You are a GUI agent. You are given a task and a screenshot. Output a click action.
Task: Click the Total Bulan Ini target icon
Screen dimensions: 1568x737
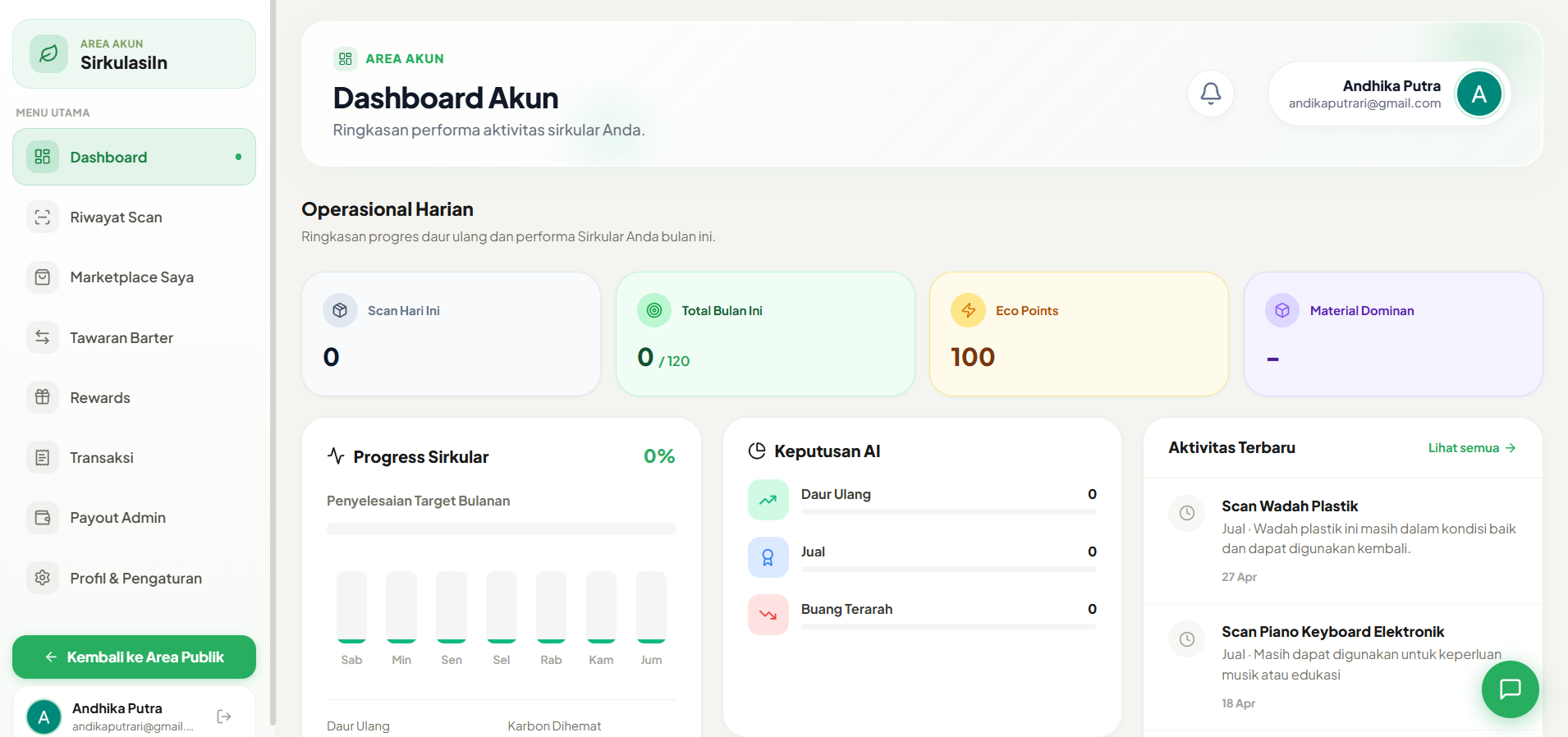[x=654, y=310]
